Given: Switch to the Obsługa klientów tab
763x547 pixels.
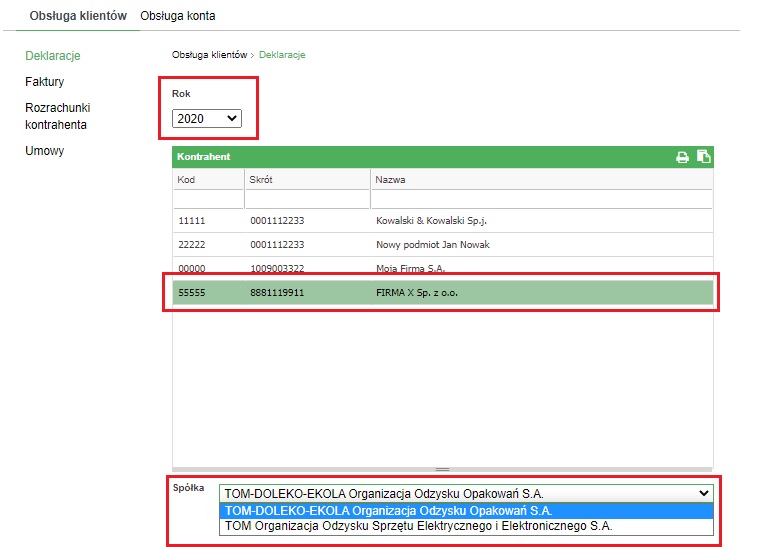Looking at the screenshot, I should 78,16.
